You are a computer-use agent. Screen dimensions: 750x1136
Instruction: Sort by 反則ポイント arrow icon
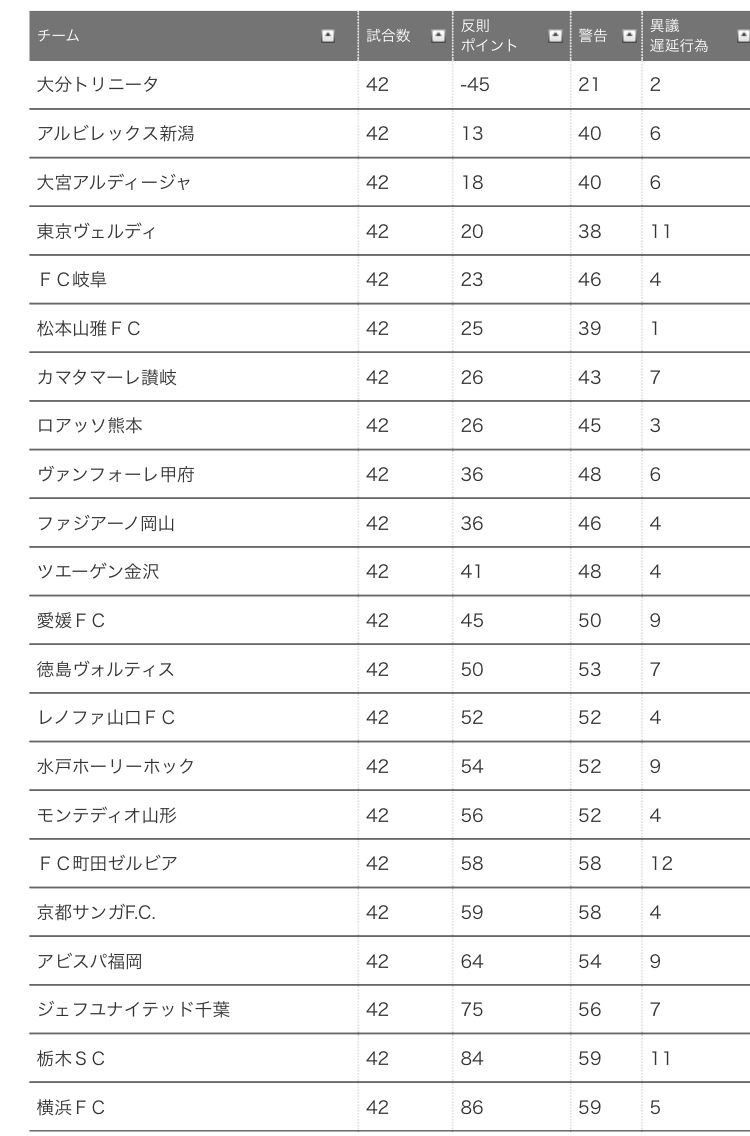coord(555,36)
